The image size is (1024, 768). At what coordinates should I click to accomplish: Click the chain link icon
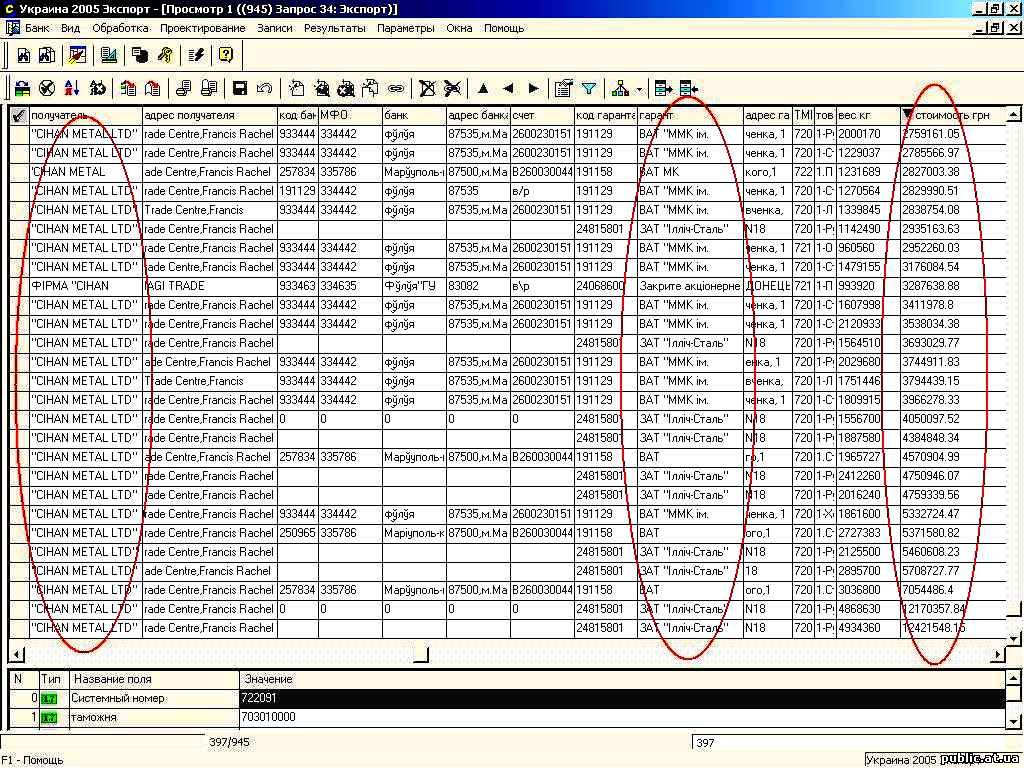coord(395,88)
